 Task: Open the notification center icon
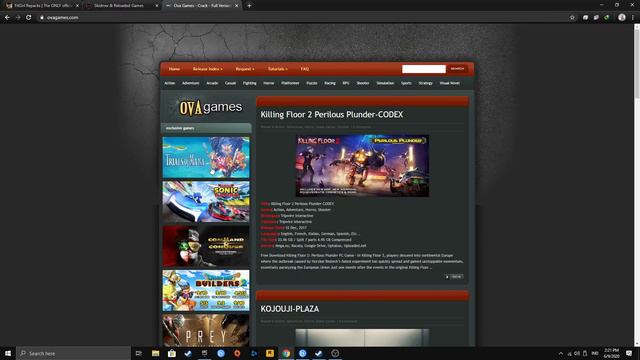[629, 353]
